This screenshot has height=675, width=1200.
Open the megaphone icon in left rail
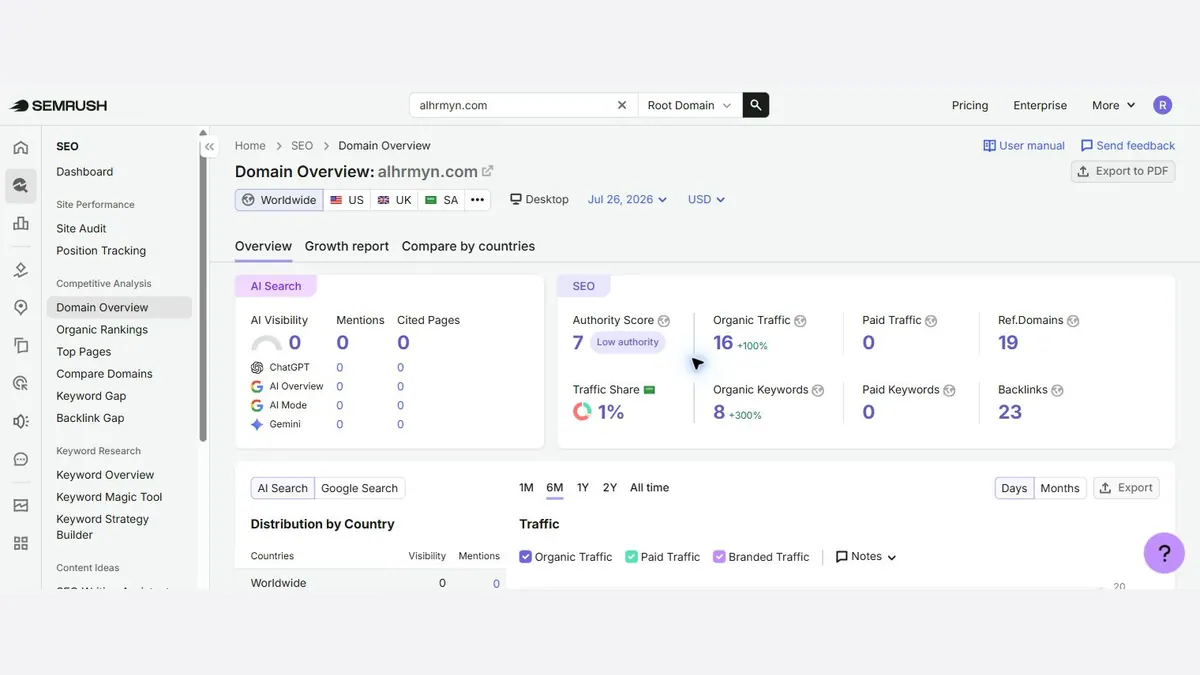pyautogui.click(x=21, y=421)
